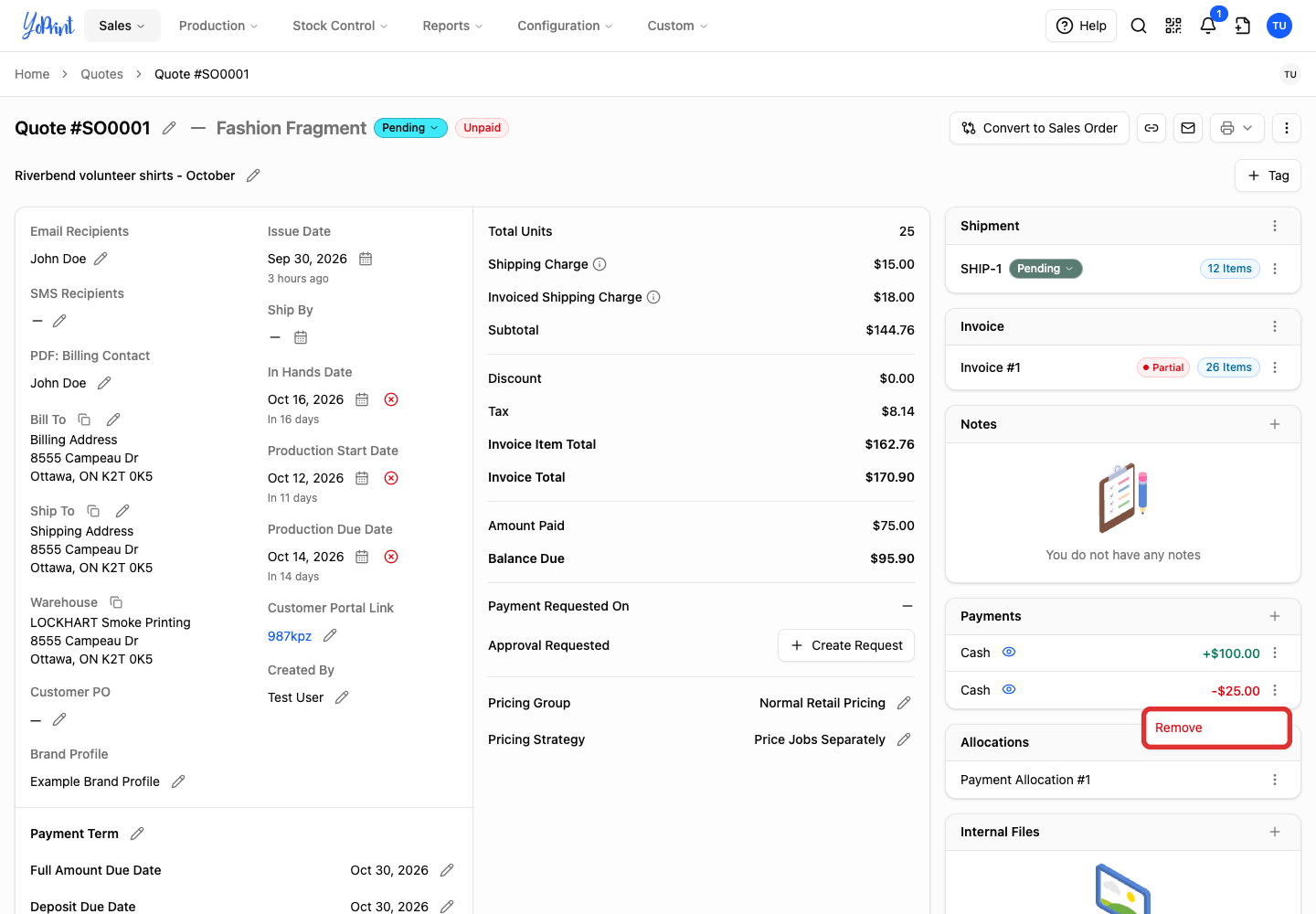This screenshot has width=1316, height=914.
Task: Open the SHIP-1 Pending status dropdown
Action: point(1045,269)
